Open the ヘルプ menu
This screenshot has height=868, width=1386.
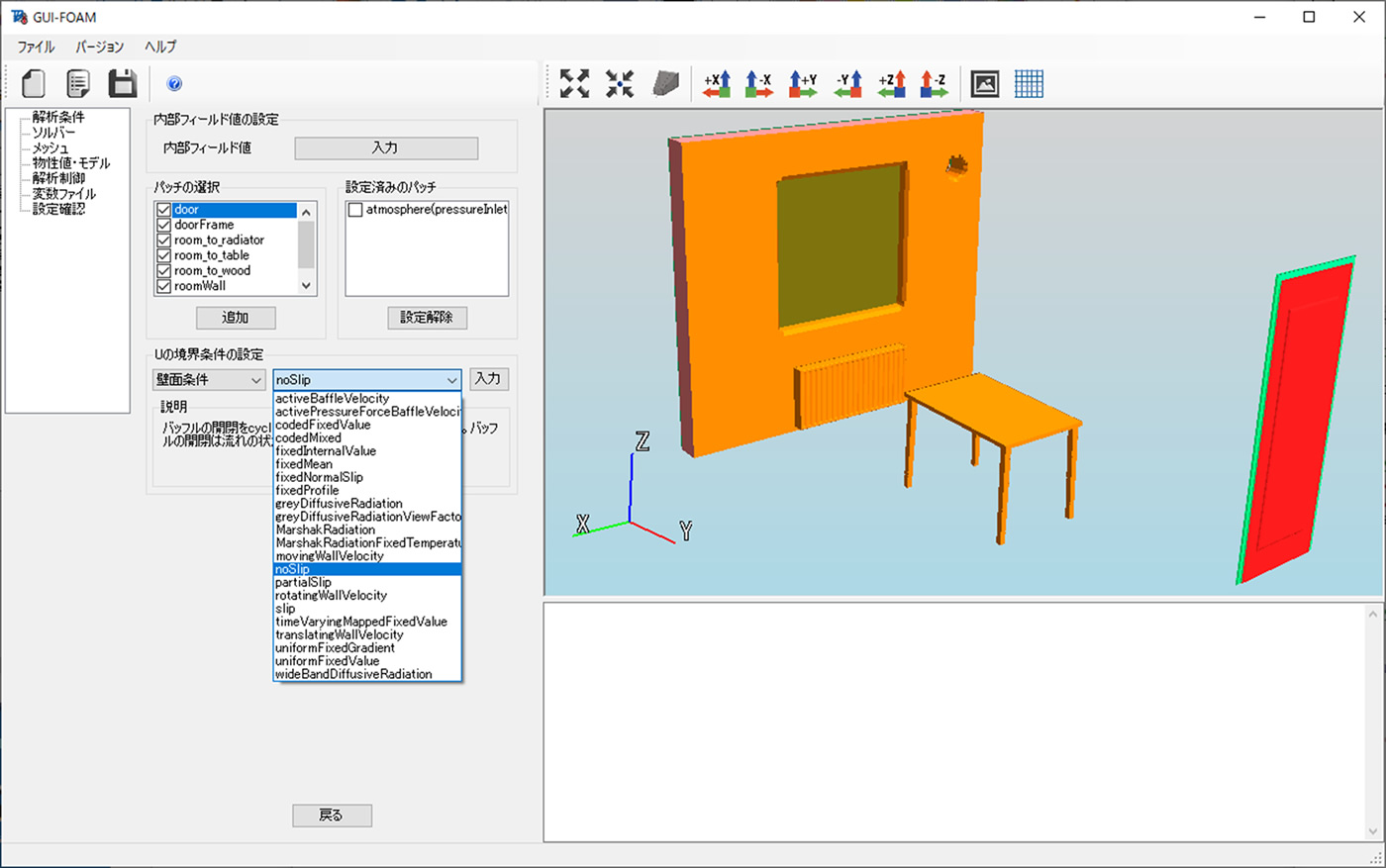point(160,47)
